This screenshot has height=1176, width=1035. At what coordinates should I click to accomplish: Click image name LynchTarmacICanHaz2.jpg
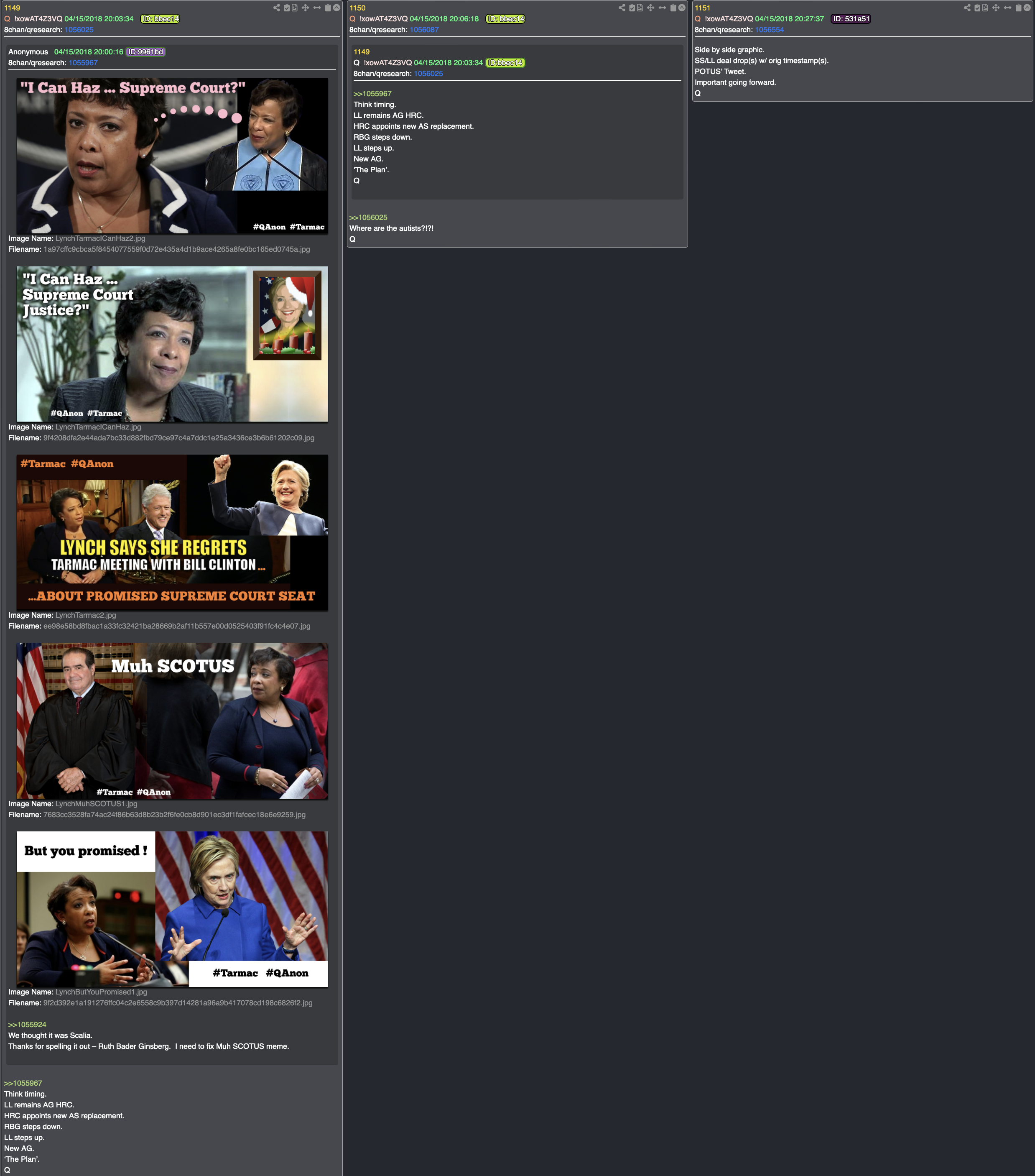(x=101, y=238)
